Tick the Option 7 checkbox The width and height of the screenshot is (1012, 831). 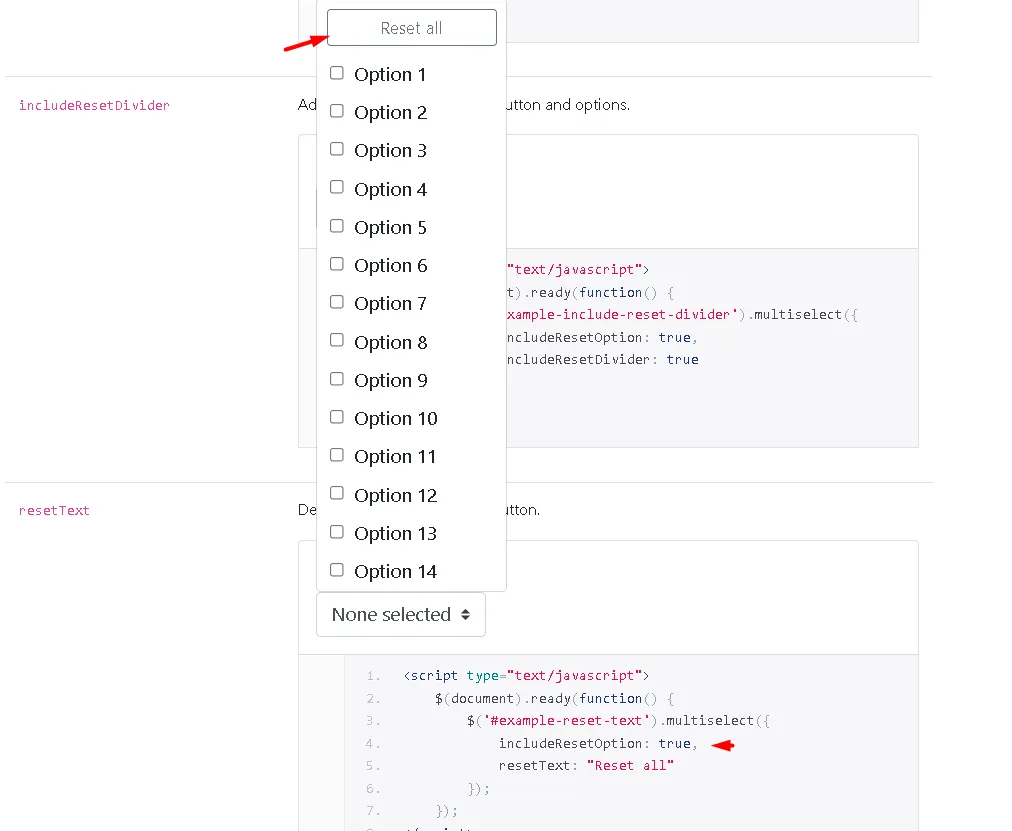pos(337,302)
